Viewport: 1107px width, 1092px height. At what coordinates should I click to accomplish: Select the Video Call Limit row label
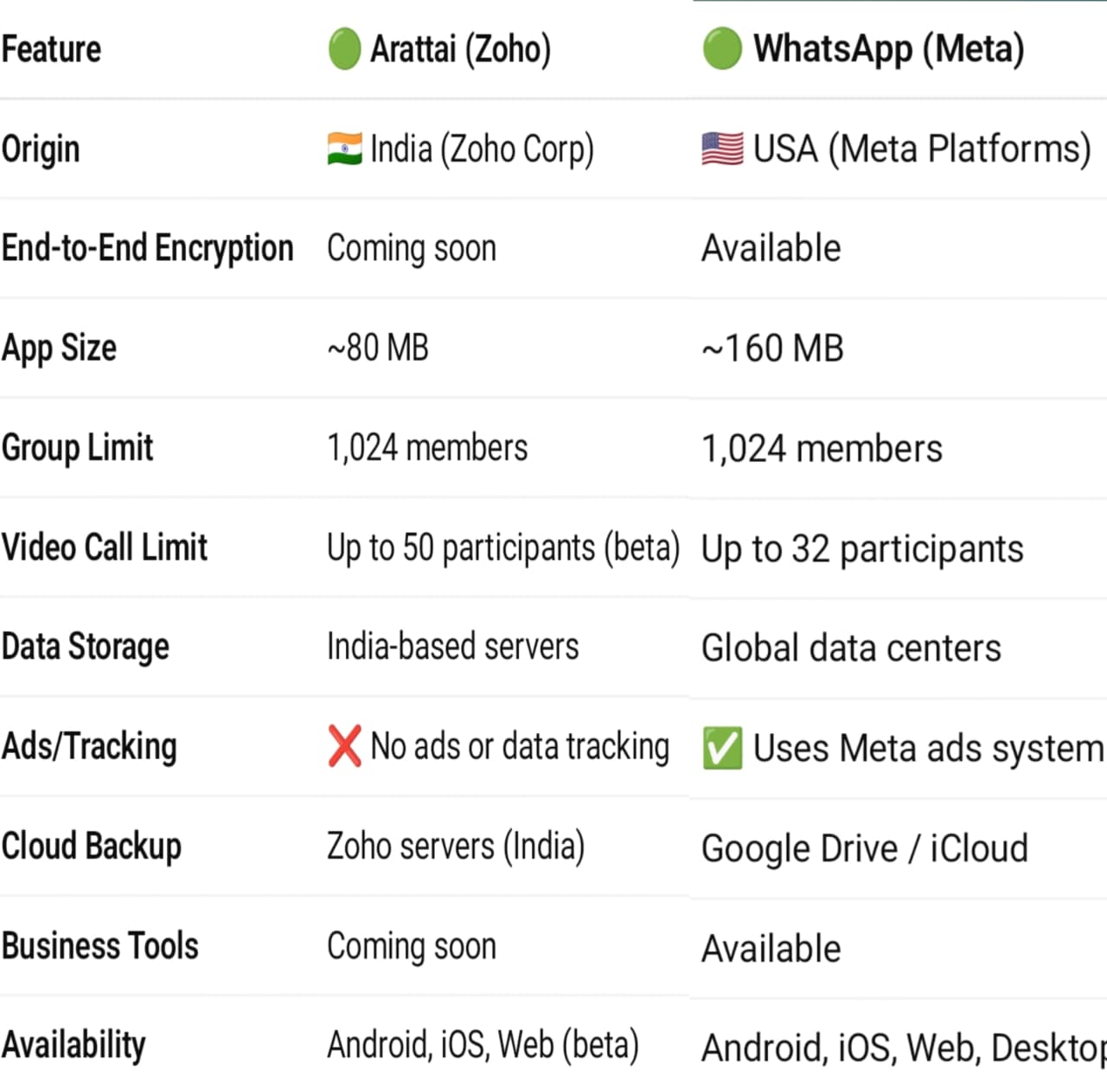[x=105, y=547]
